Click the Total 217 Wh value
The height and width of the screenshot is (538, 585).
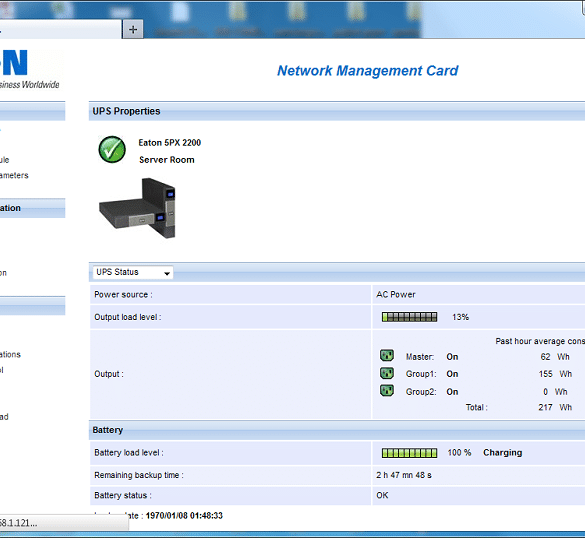pos(555,407)
